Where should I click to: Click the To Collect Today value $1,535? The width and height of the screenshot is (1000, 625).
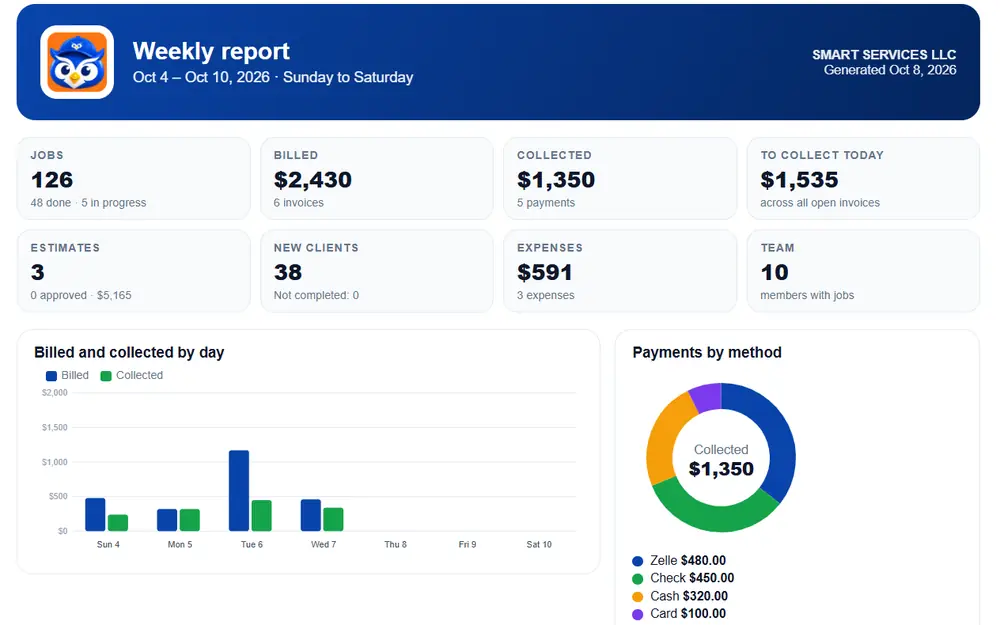[799, 180]
